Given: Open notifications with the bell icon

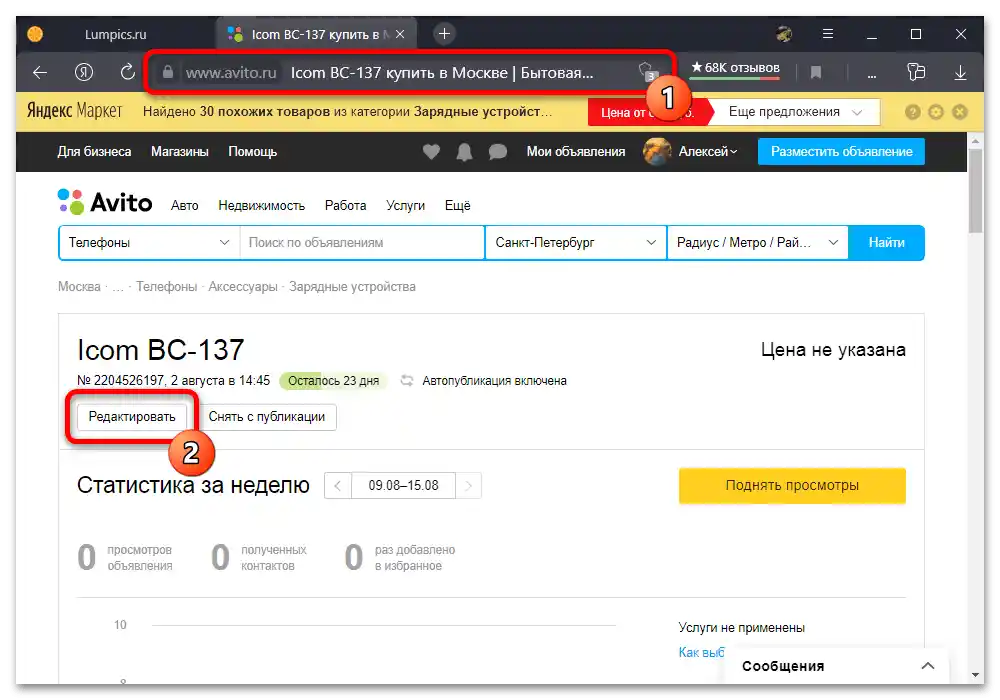Looking at the screenshot, I should 464,152.
